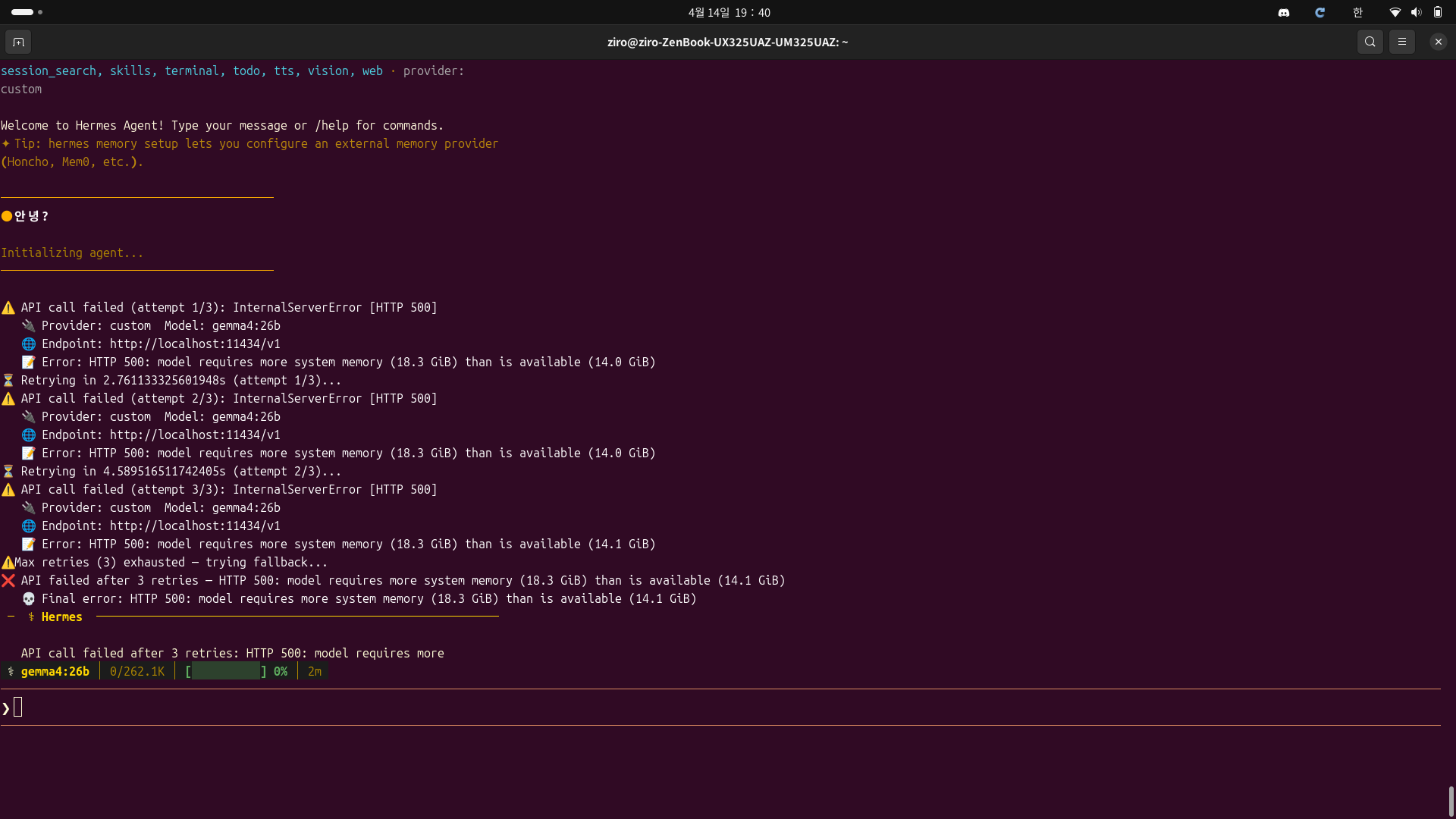
Task: Click the globe icon on attempt 1 Endpoint
Action: tap(29, 344)
